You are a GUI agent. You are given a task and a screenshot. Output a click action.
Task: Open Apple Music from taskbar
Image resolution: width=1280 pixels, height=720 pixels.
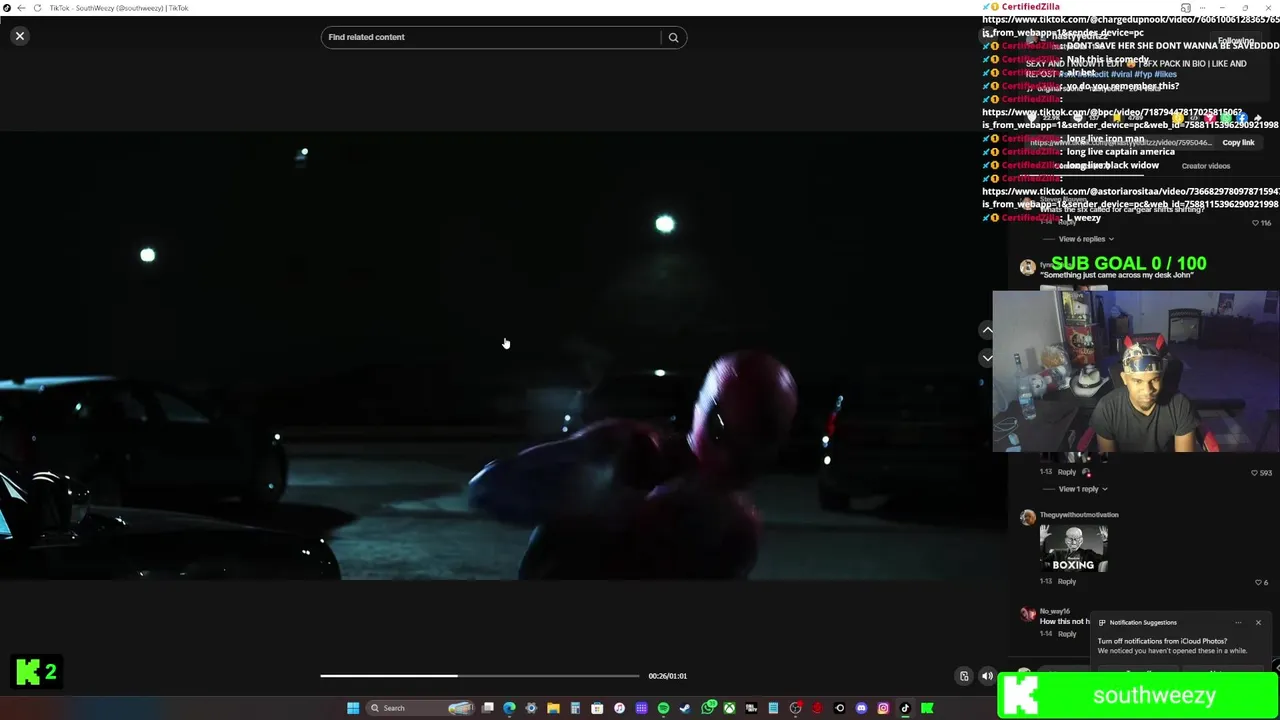[619, 708]
